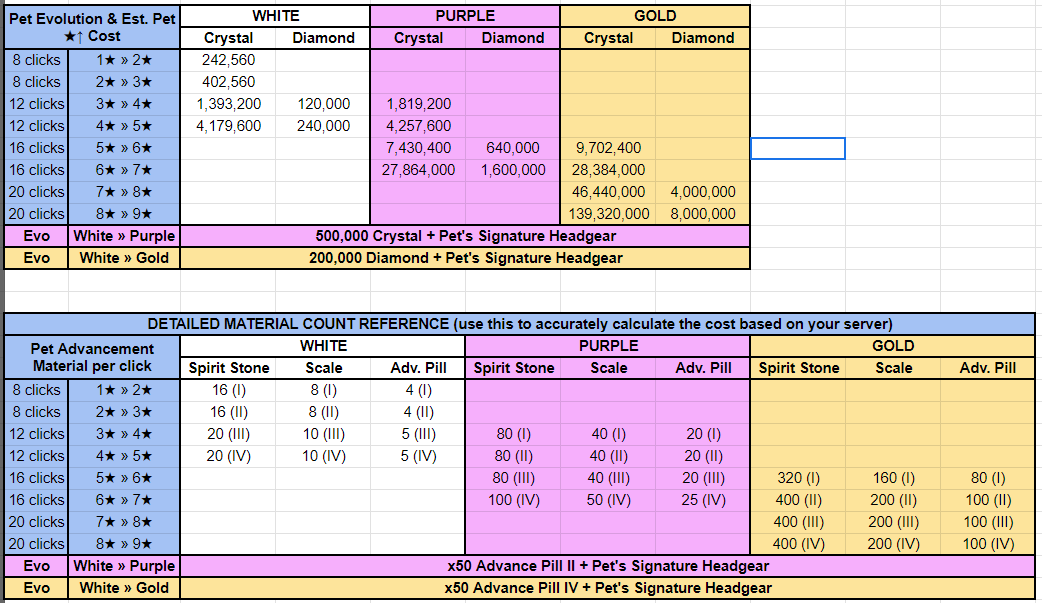Click the gold 9,702,400 crystal cell
1042x603 pixels.
click(x=608, y=148)
